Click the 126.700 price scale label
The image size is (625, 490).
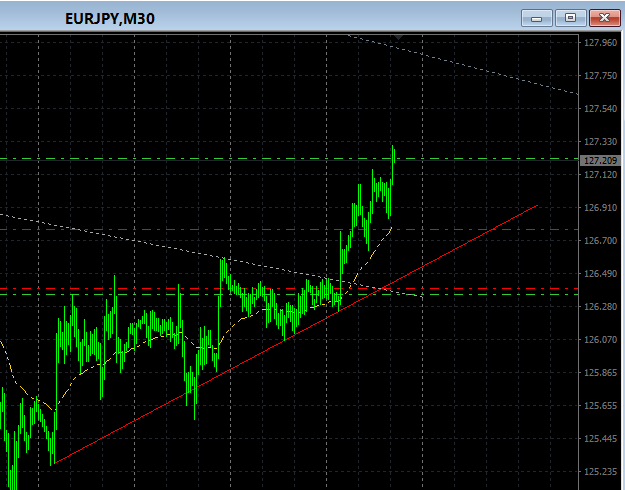tap(600, 240)
